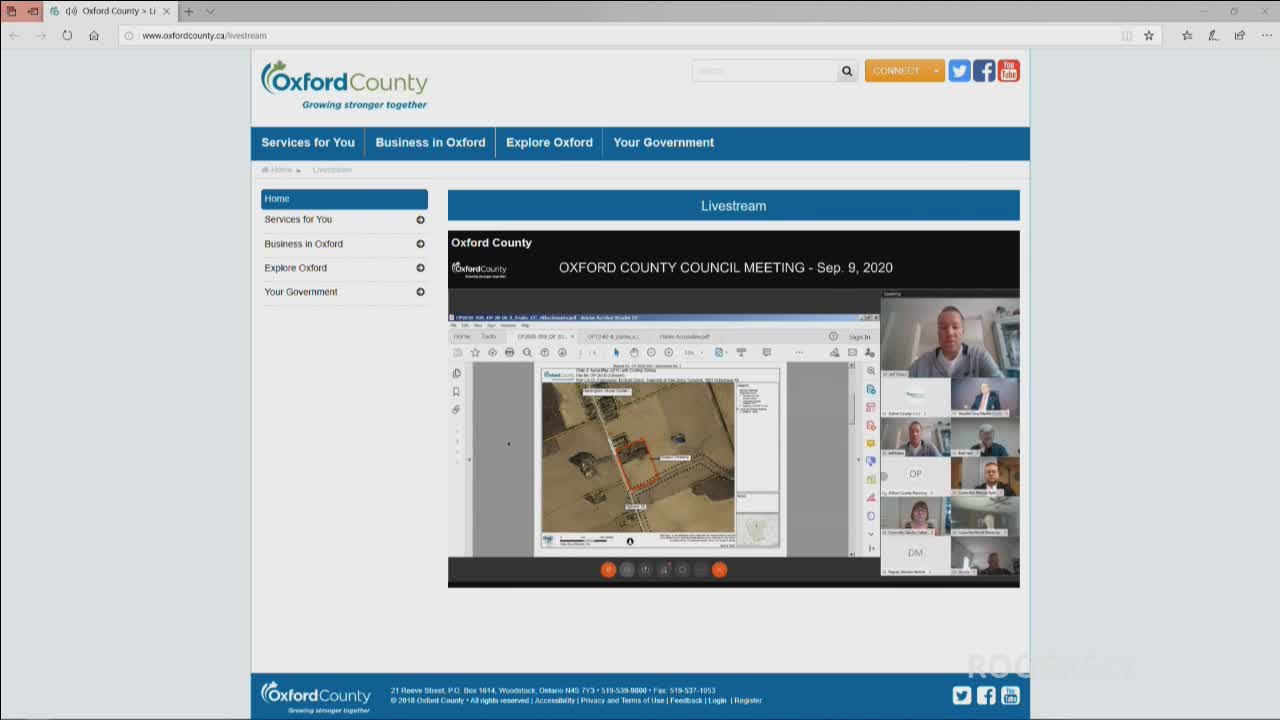This screenshot has height=720, width=1280.
Task: Click the Services for You sidebar link
Action: pos(298,220)
